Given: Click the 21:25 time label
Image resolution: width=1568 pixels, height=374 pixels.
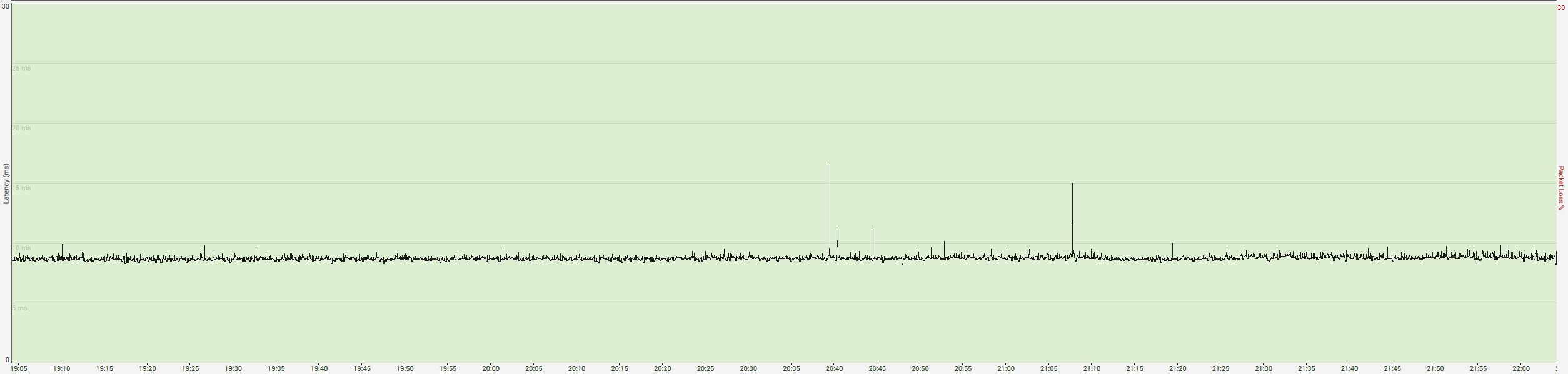Looking at the screenshot, I should point(1220,368).
